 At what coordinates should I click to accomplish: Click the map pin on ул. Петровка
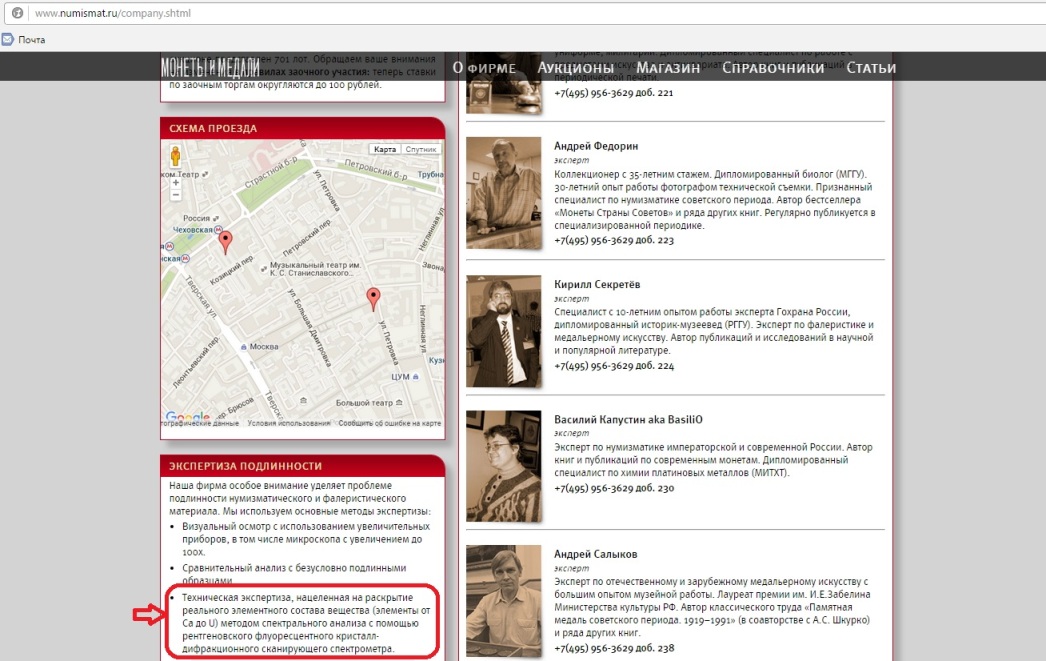point(374,299)
